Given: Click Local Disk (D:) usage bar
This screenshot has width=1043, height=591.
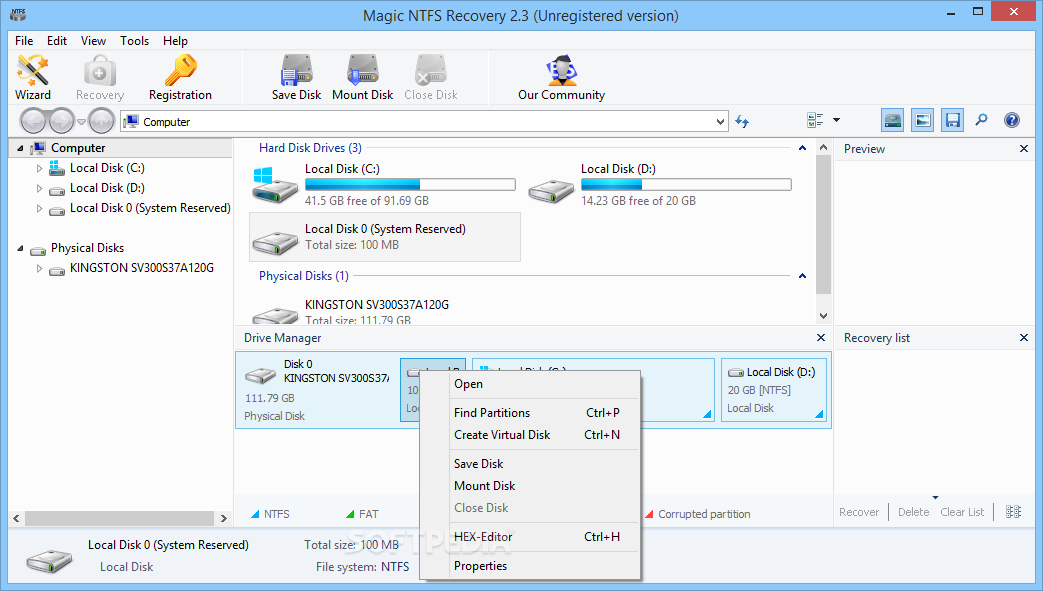Looking at the screenshot, I should click(x=686, y=184).
